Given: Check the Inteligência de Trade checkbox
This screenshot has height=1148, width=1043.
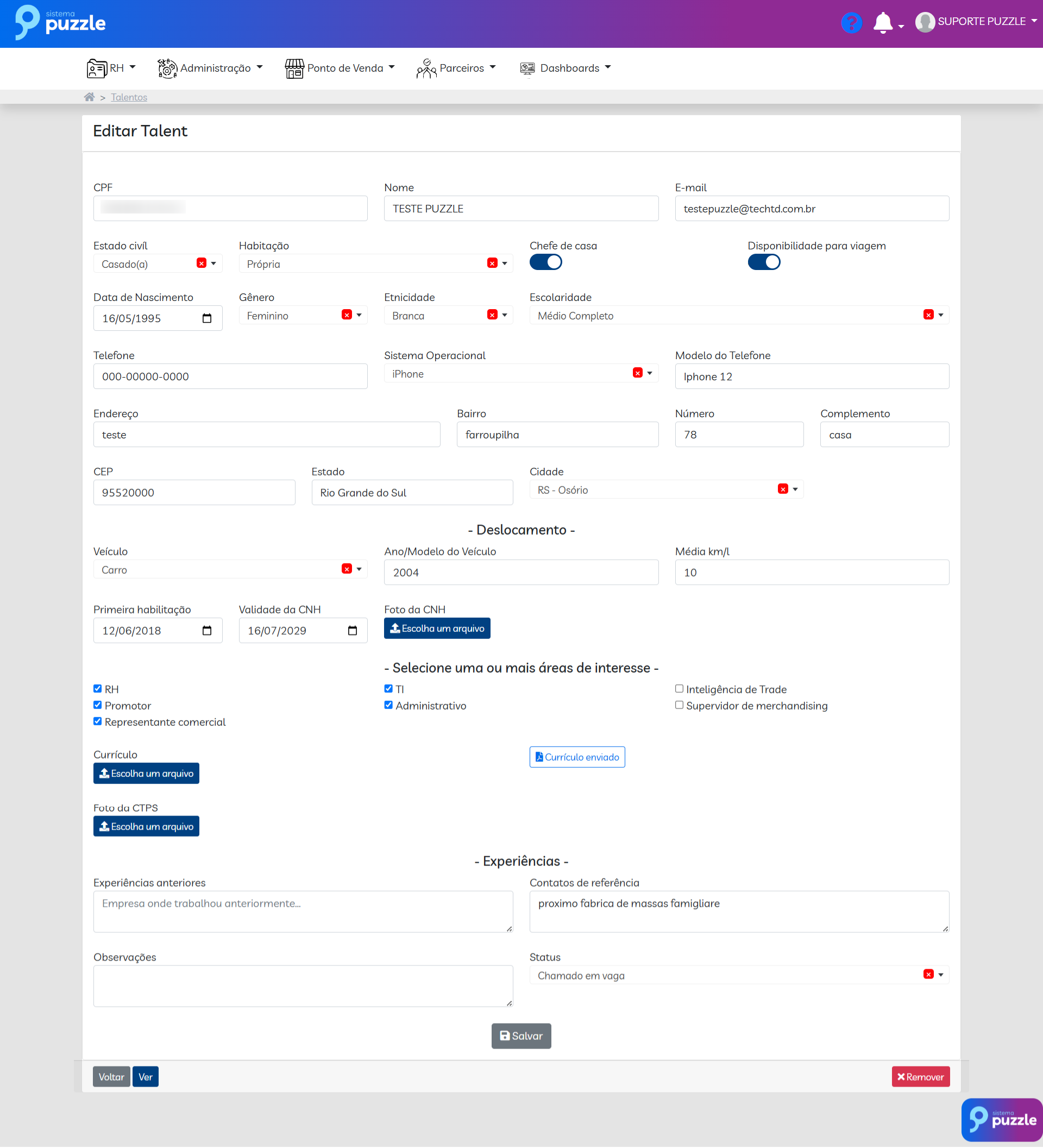Looking at the screenshot, I should click(678, 688).
